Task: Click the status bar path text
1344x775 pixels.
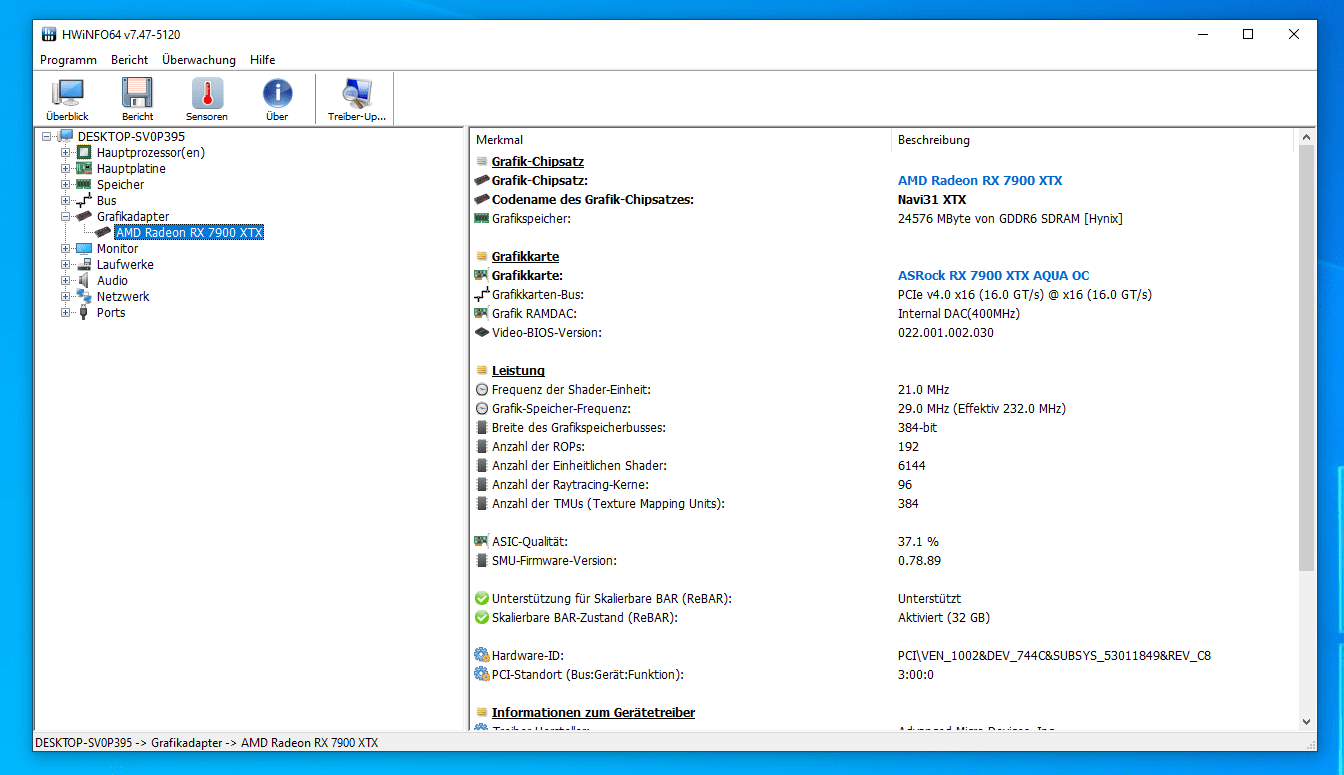Action: pyautogui.click(x=207, y=743)
